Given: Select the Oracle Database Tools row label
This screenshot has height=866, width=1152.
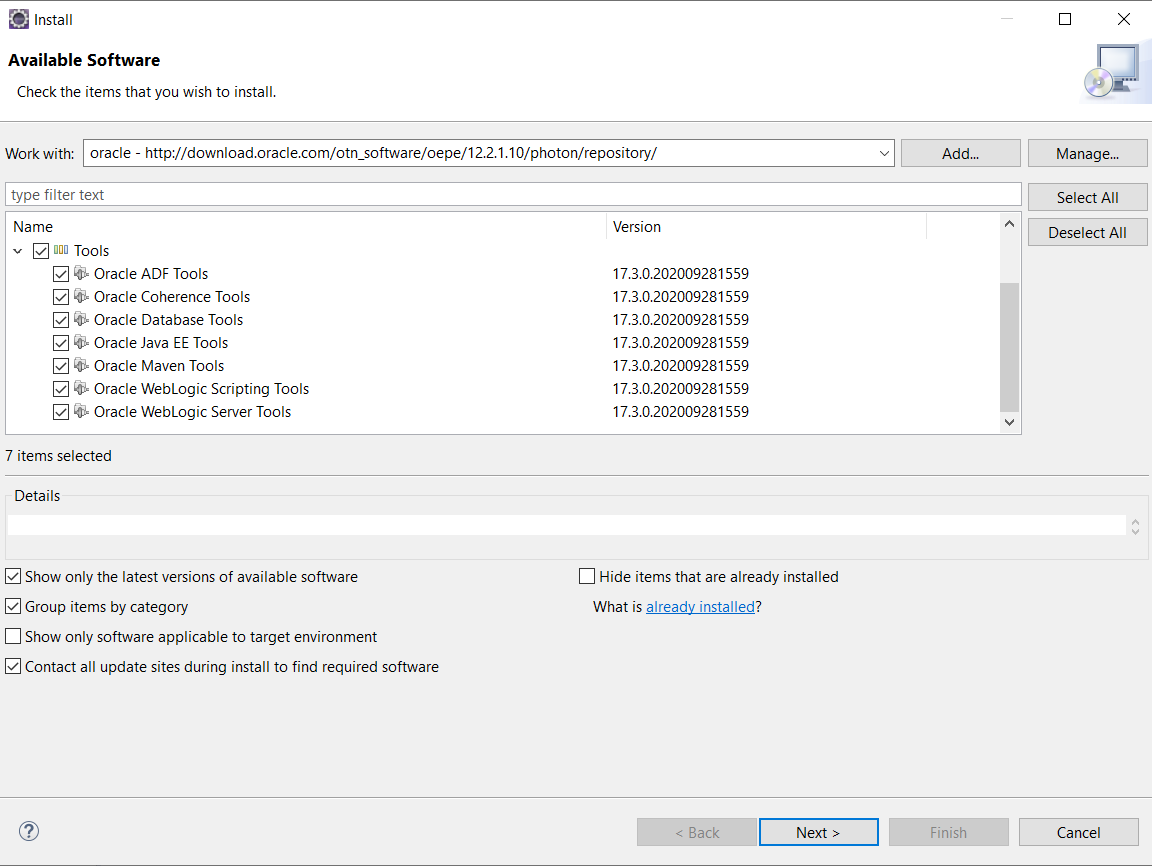Looking at the screenshot, I should 168,320.
